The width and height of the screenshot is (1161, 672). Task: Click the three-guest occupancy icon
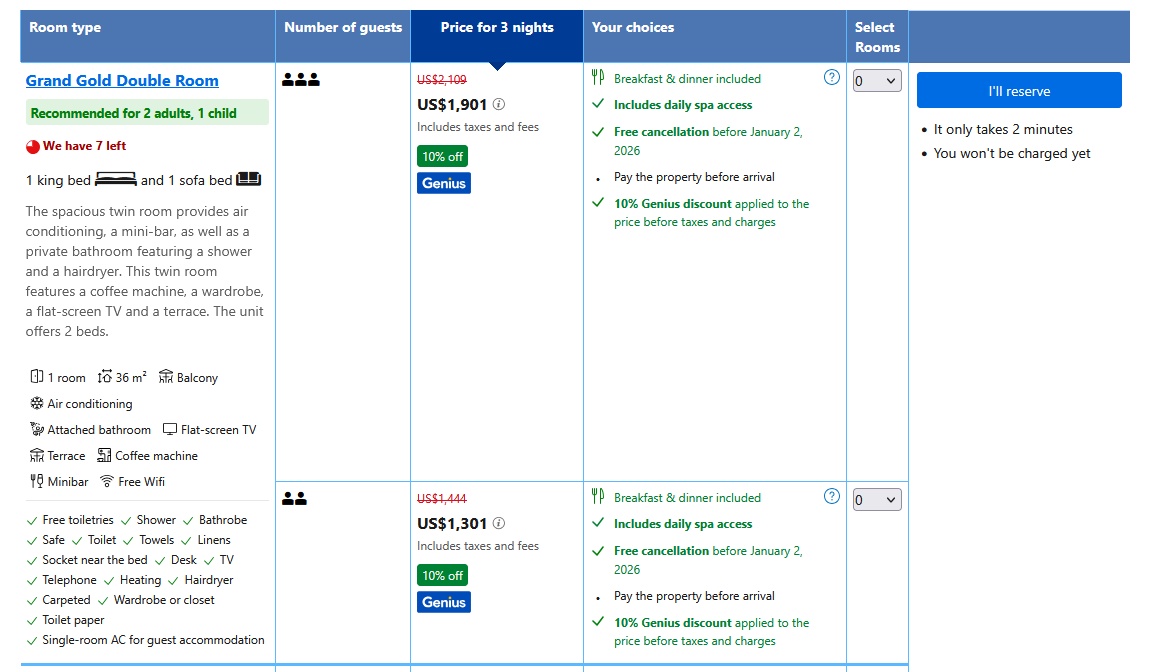(301, 79)
